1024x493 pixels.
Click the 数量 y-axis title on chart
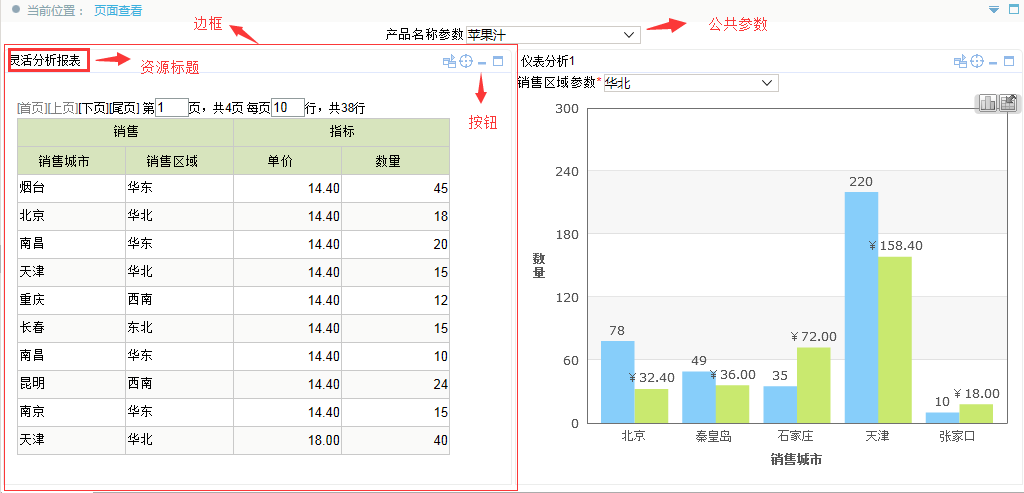(539, 265)
